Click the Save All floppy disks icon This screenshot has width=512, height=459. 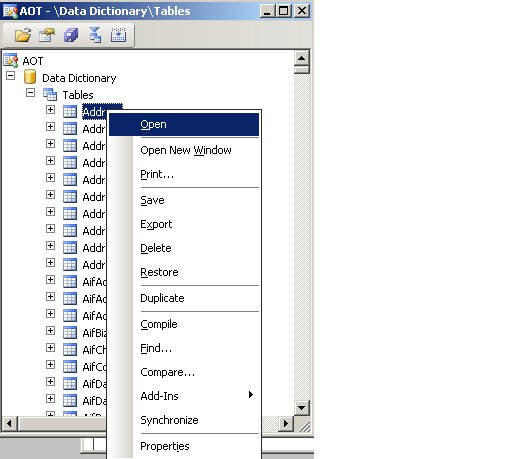(71, 35)
